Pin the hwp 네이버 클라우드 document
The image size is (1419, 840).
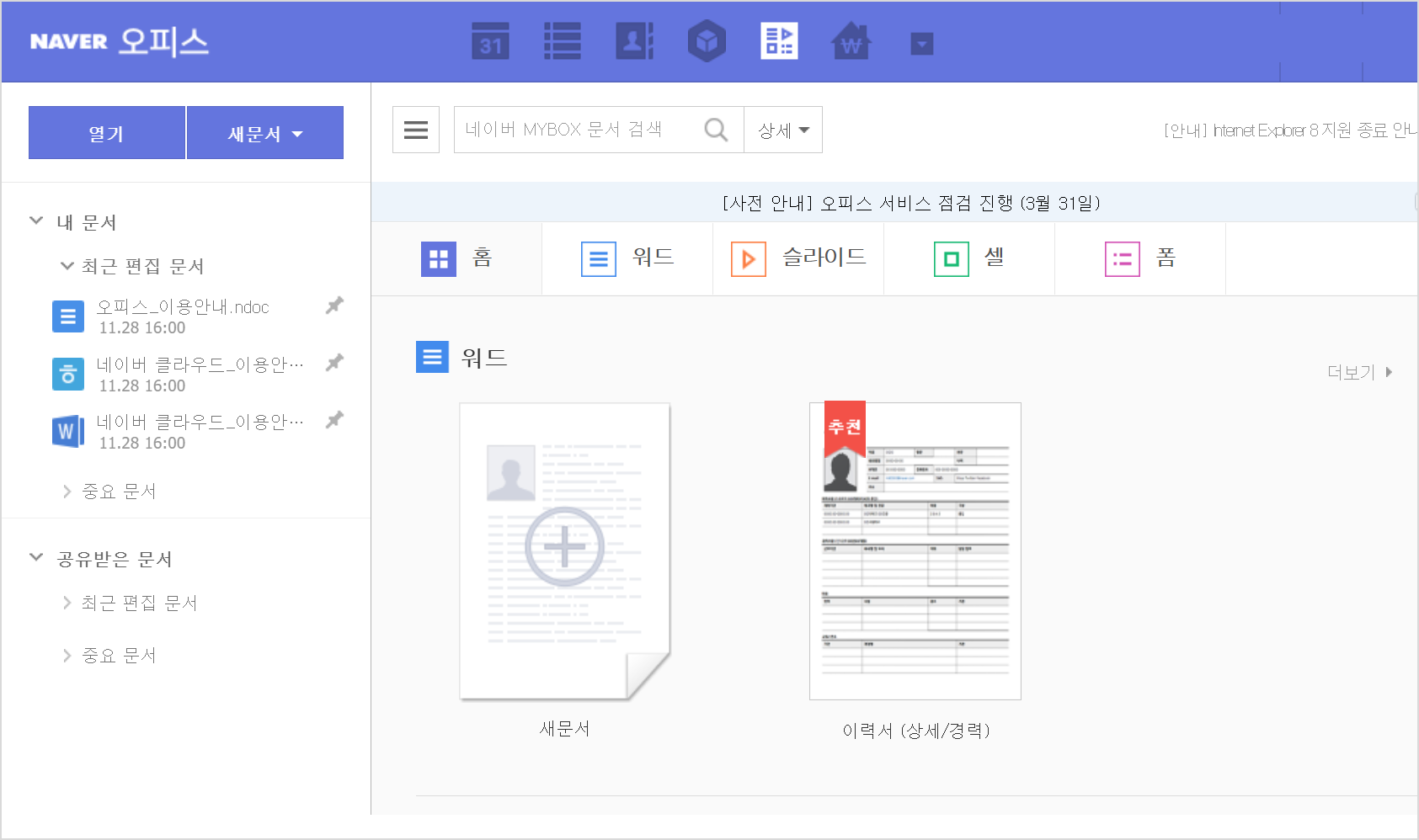(334, 363)
